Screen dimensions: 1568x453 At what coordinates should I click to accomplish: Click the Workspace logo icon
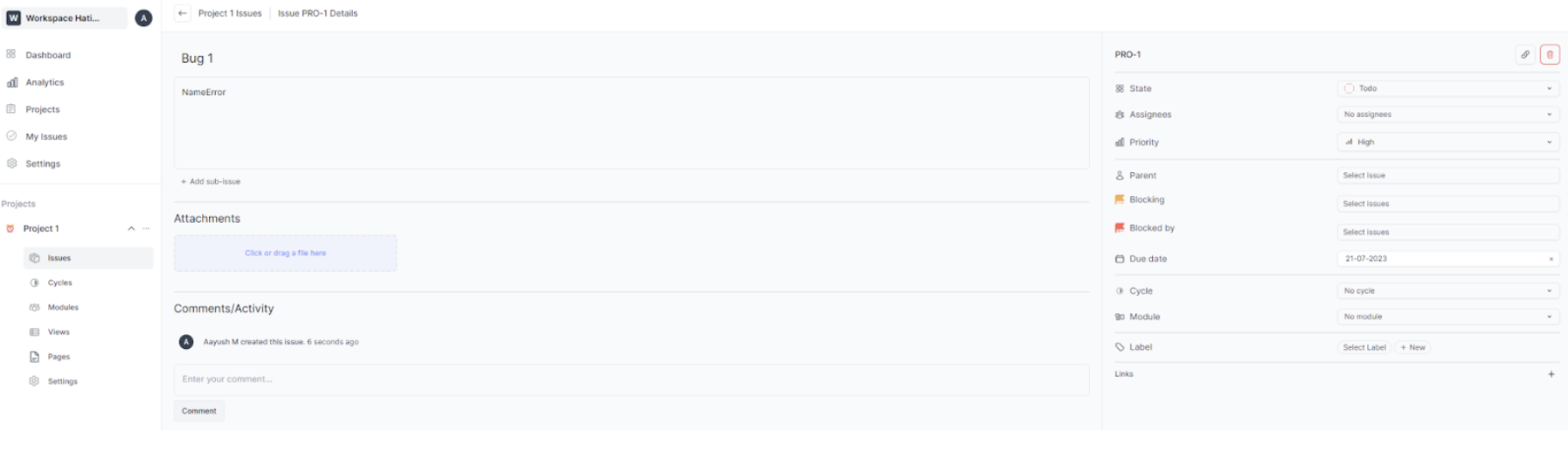(13, 17)
